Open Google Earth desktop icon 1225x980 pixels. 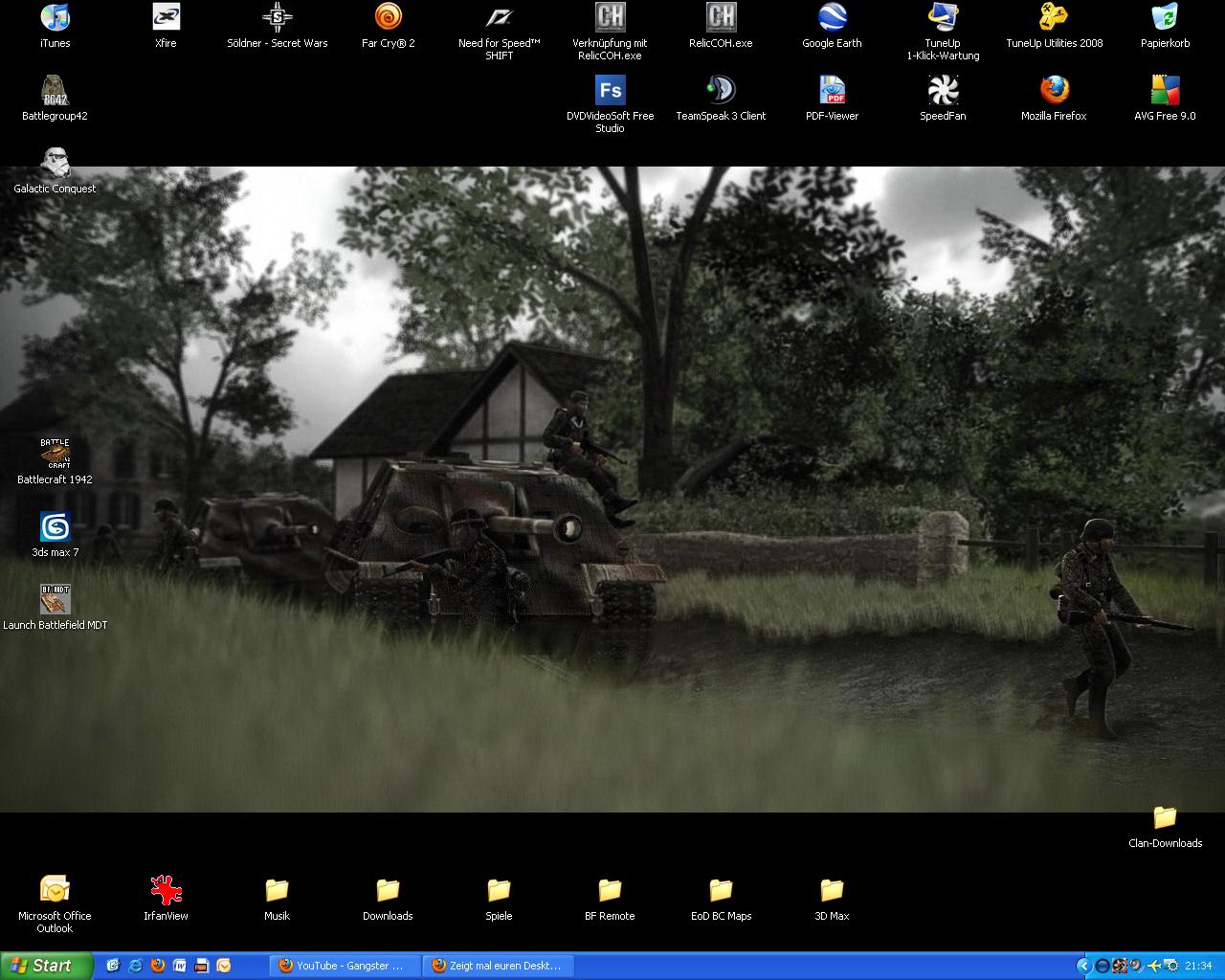(x=832, y=26)
